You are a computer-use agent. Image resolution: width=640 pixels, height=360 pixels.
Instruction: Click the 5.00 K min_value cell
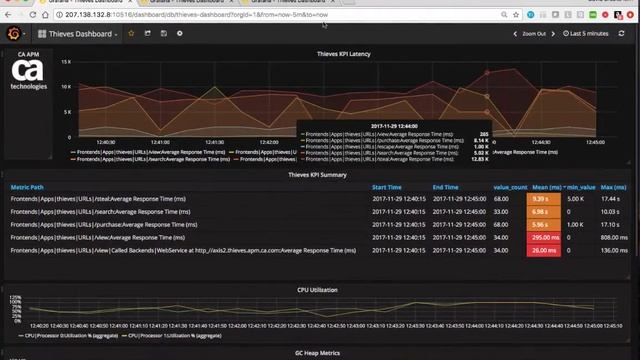(576, 199)
